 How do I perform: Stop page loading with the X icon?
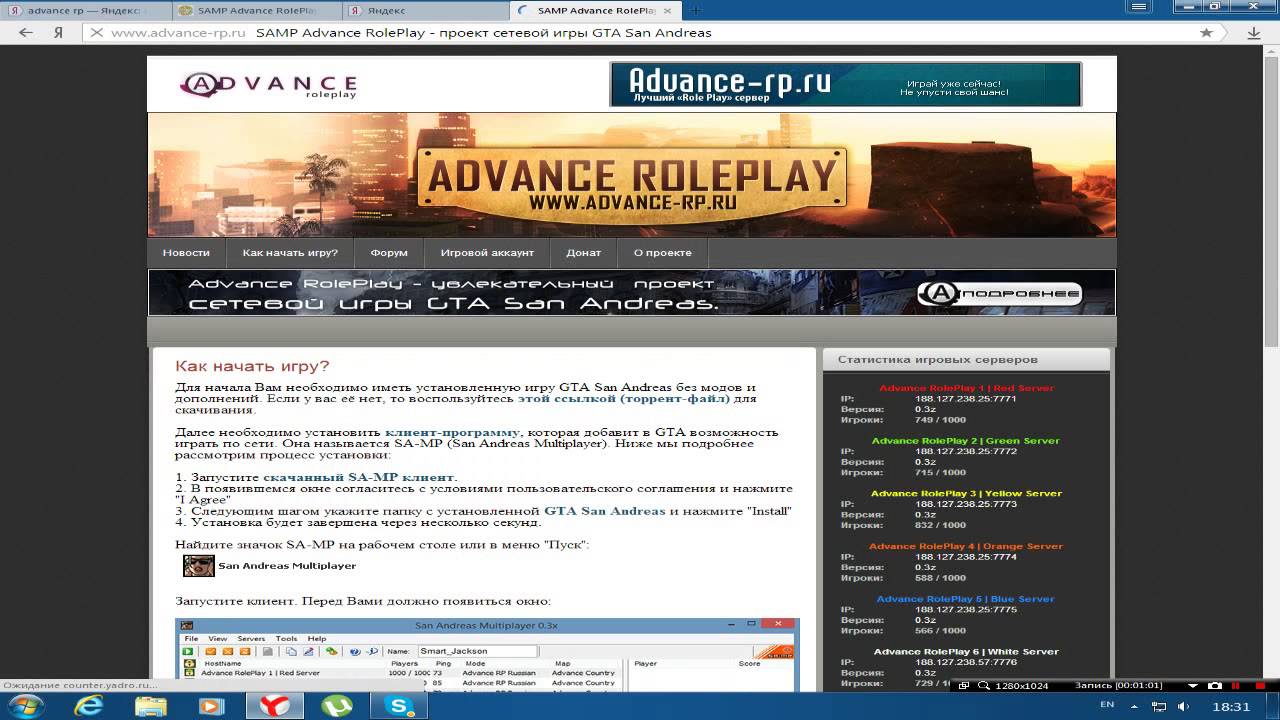[96, 32]
